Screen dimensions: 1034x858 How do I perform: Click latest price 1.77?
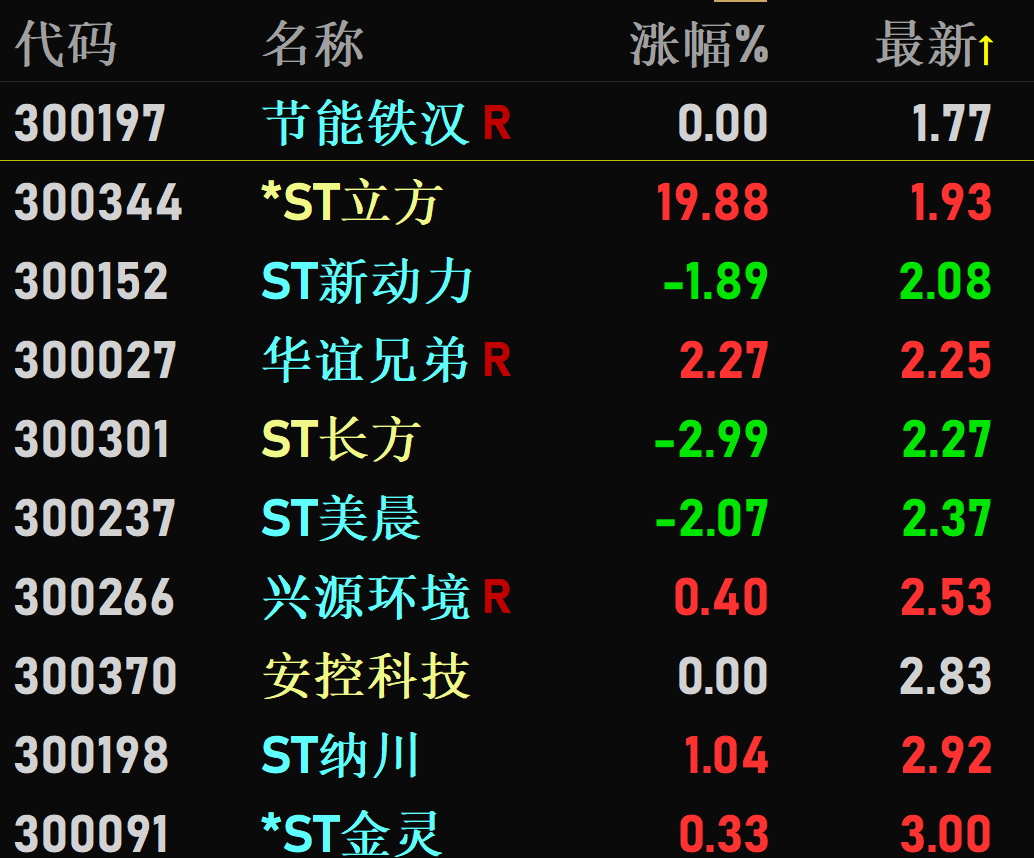click(x=952, y=123)
